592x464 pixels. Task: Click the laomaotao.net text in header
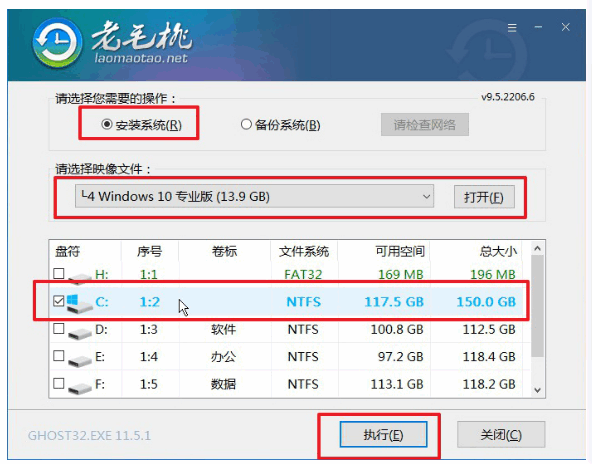[141, 58]
